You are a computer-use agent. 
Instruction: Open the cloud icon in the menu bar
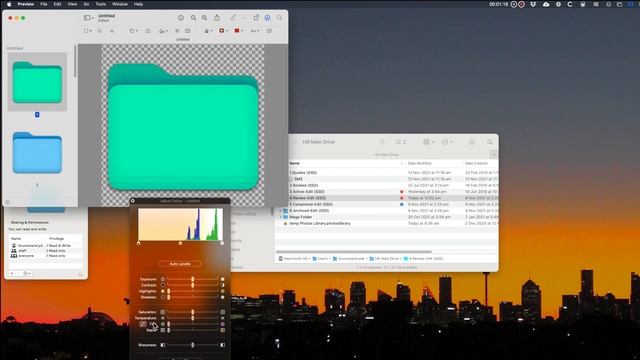[546, 4]
